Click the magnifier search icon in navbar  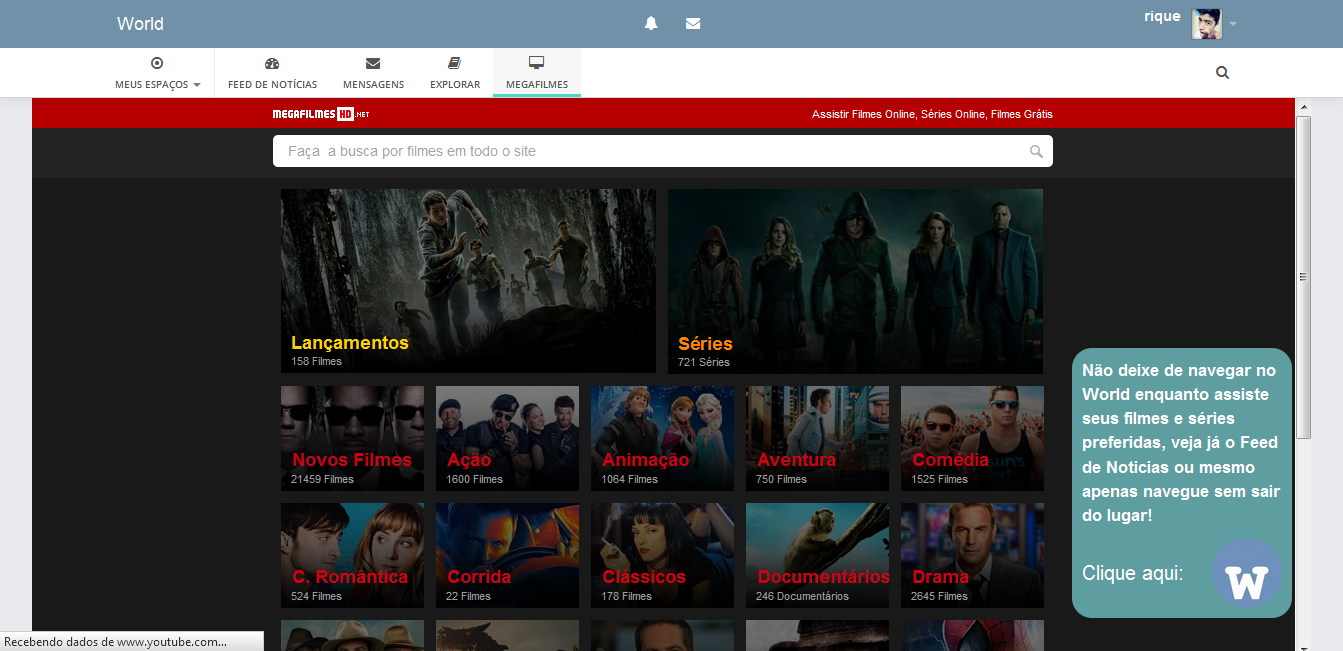point(1222,72)
